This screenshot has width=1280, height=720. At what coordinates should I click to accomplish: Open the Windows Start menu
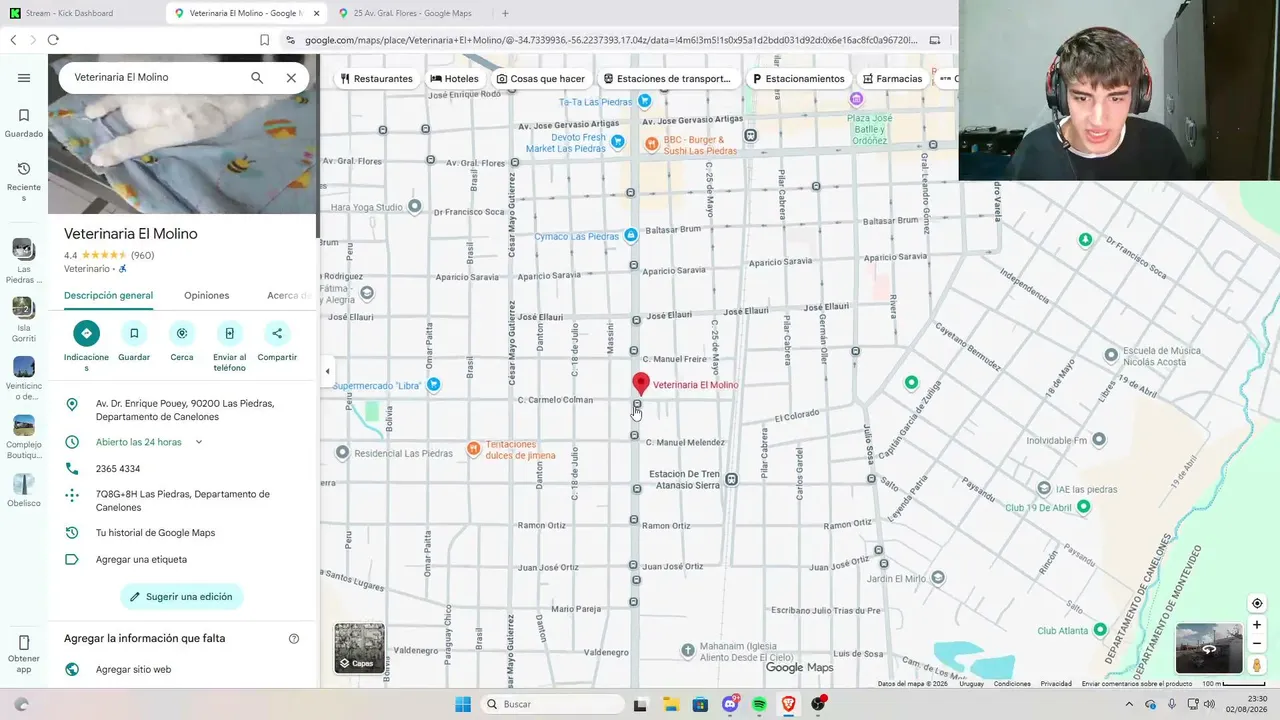[x=463, y=704]
